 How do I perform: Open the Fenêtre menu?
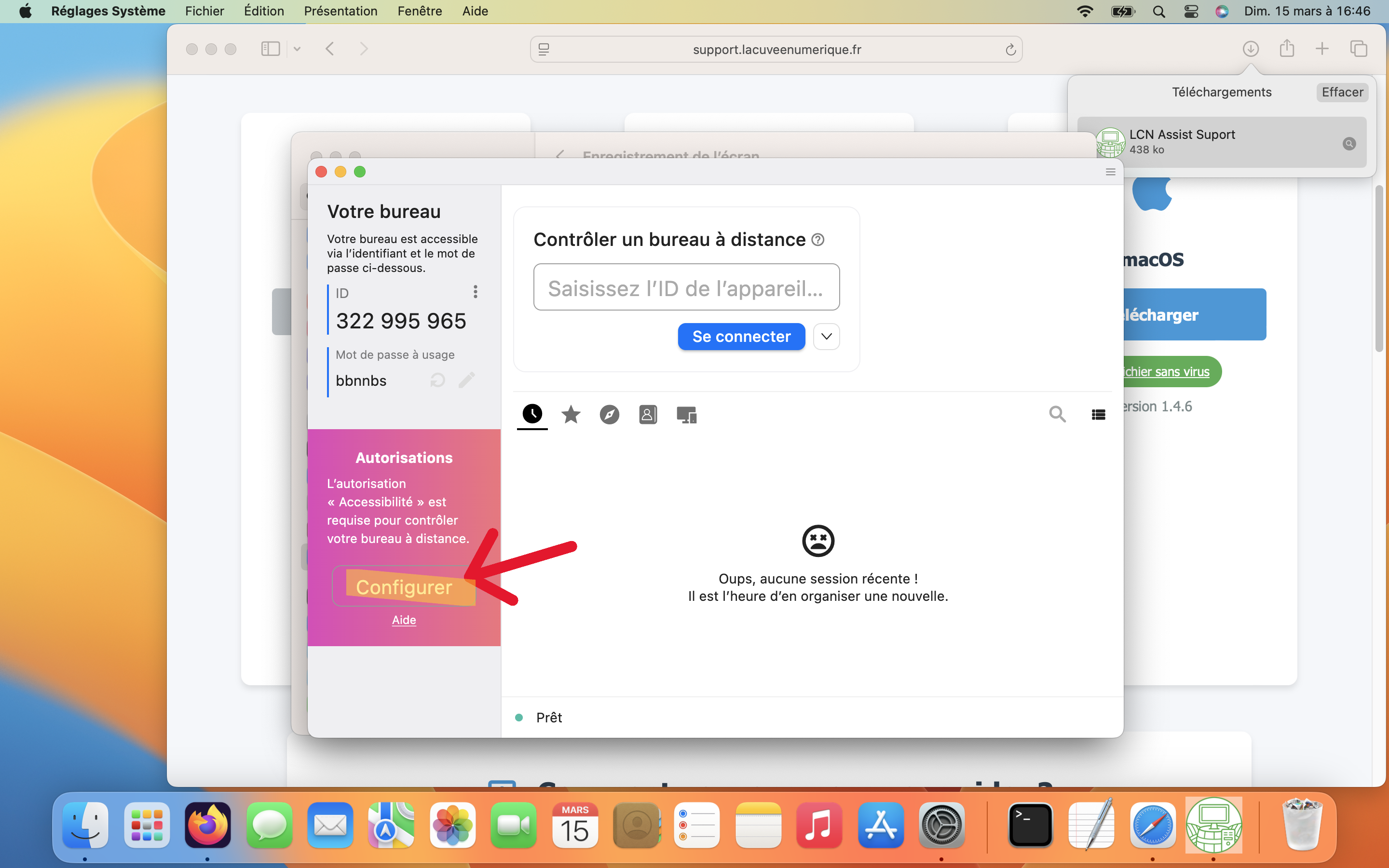420,11
